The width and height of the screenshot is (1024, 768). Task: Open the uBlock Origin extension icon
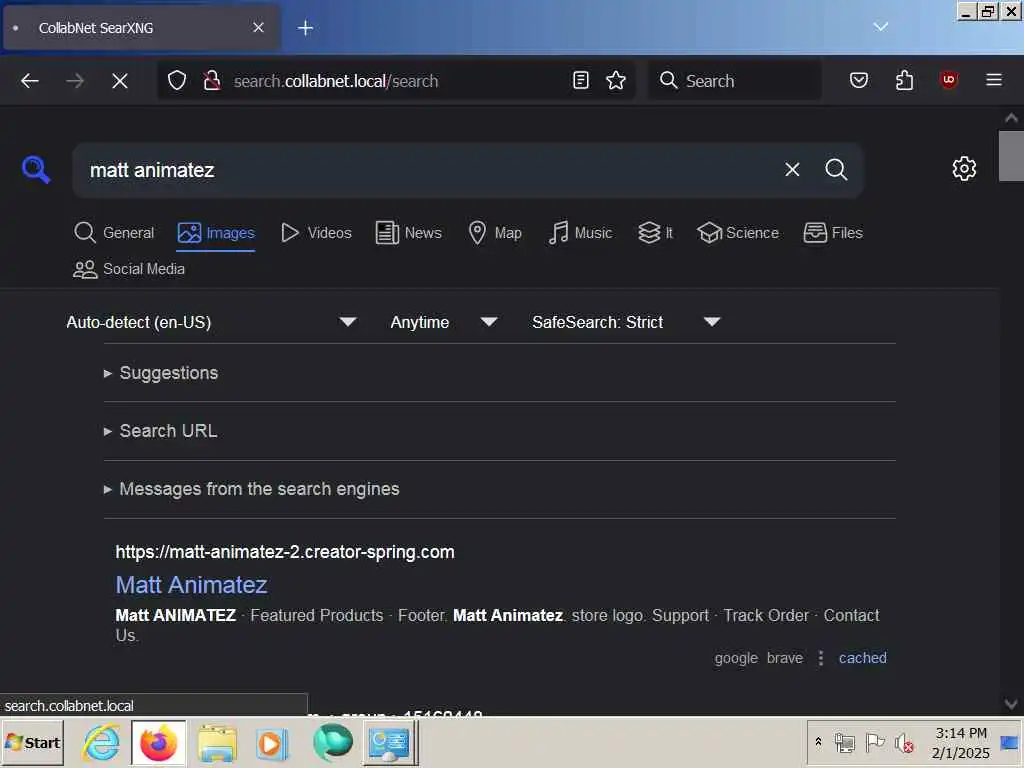(949, 80)
